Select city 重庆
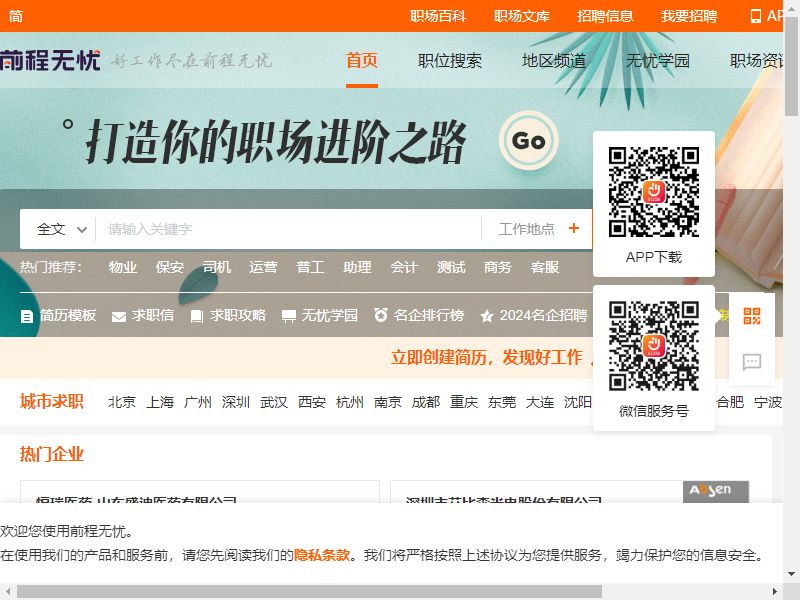Viewport: 800px width, 600px height. pyautogui.click(x=464, y=402)
